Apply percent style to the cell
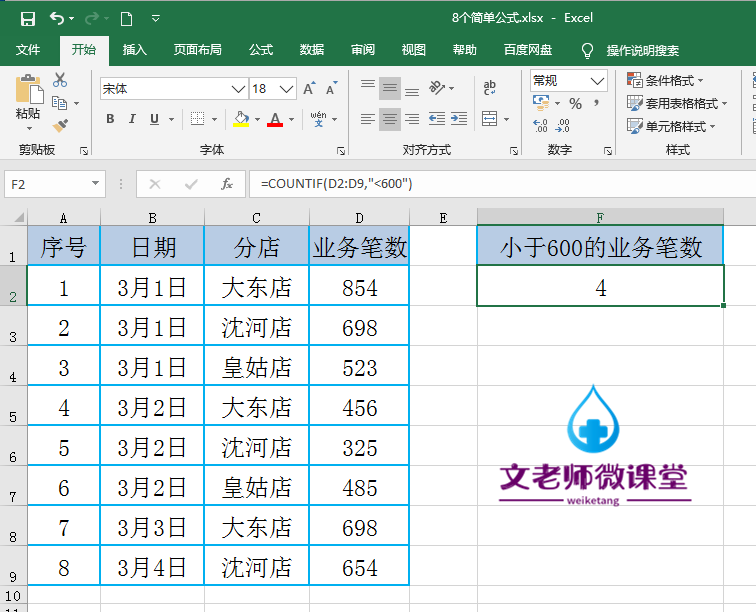The height and width of the screenshot is (612, 756). 575,103
